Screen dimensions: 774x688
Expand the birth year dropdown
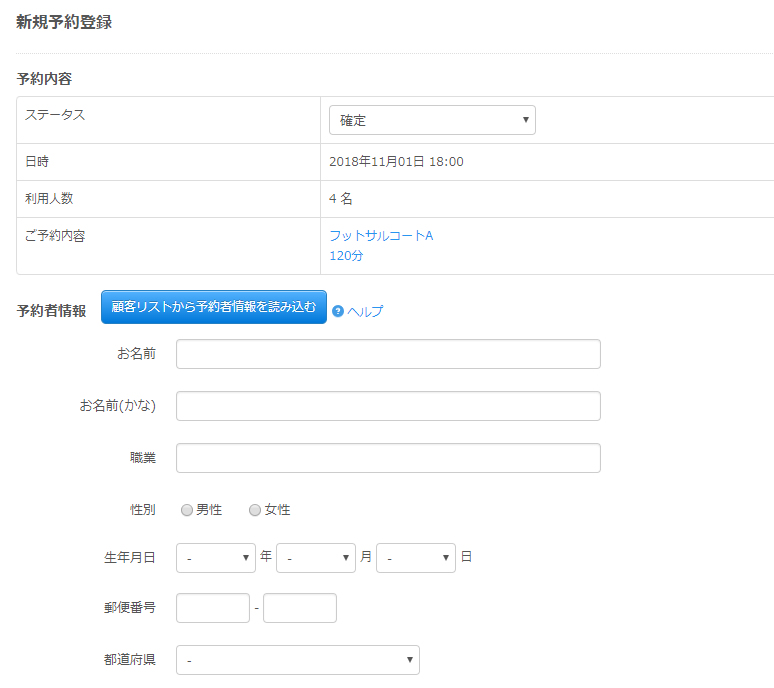pos(216,558)
